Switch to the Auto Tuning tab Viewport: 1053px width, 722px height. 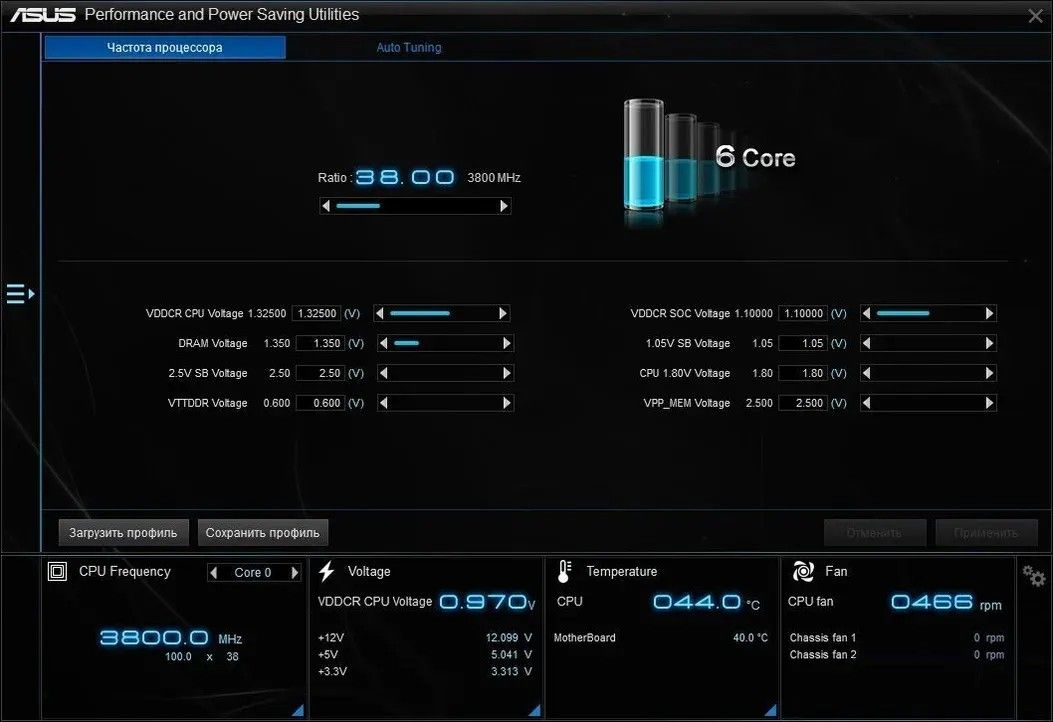pos(408,47)
